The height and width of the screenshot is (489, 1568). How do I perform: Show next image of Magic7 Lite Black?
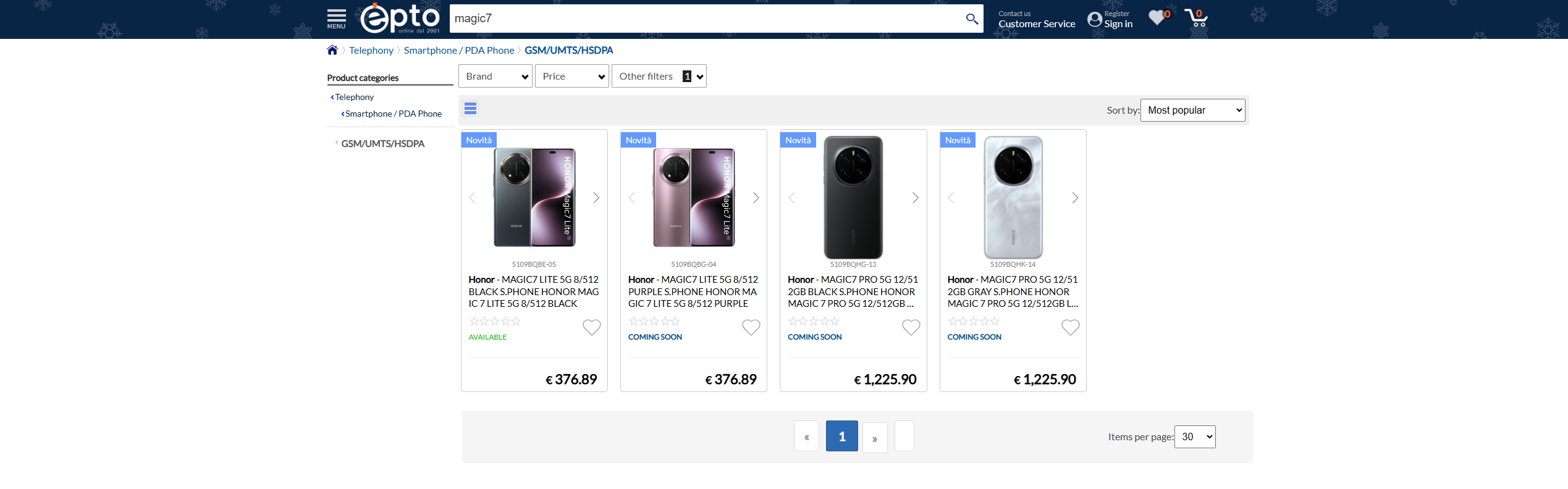(x=596, y=198)
